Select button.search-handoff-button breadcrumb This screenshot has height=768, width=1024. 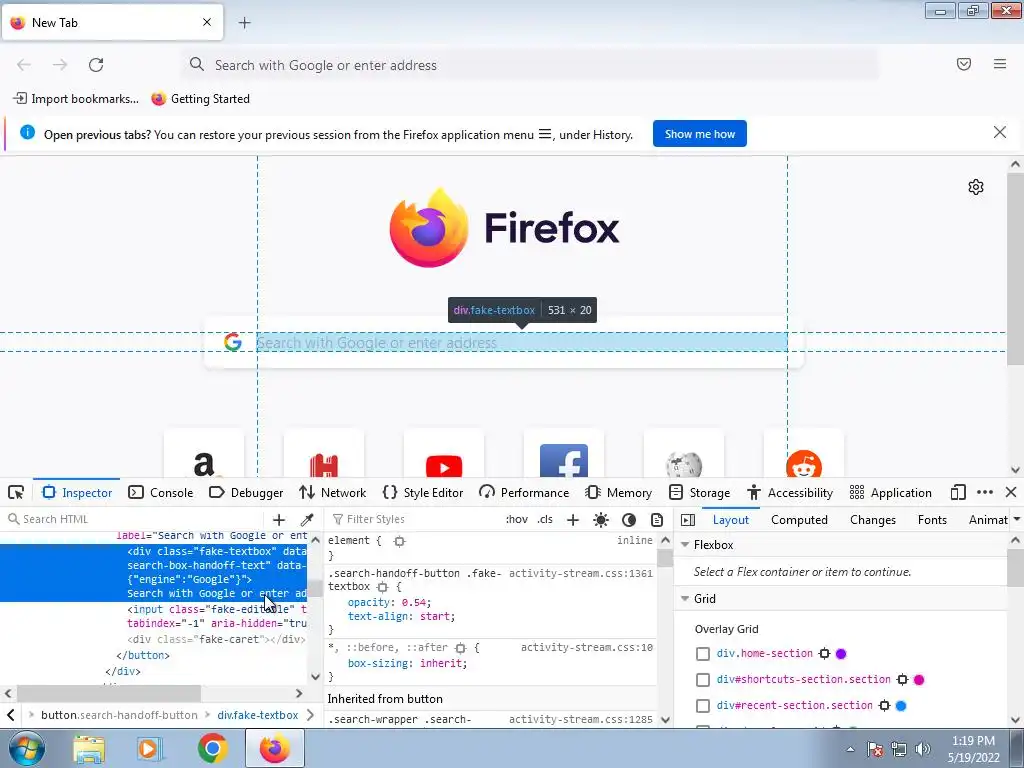(x=119, y=715)
